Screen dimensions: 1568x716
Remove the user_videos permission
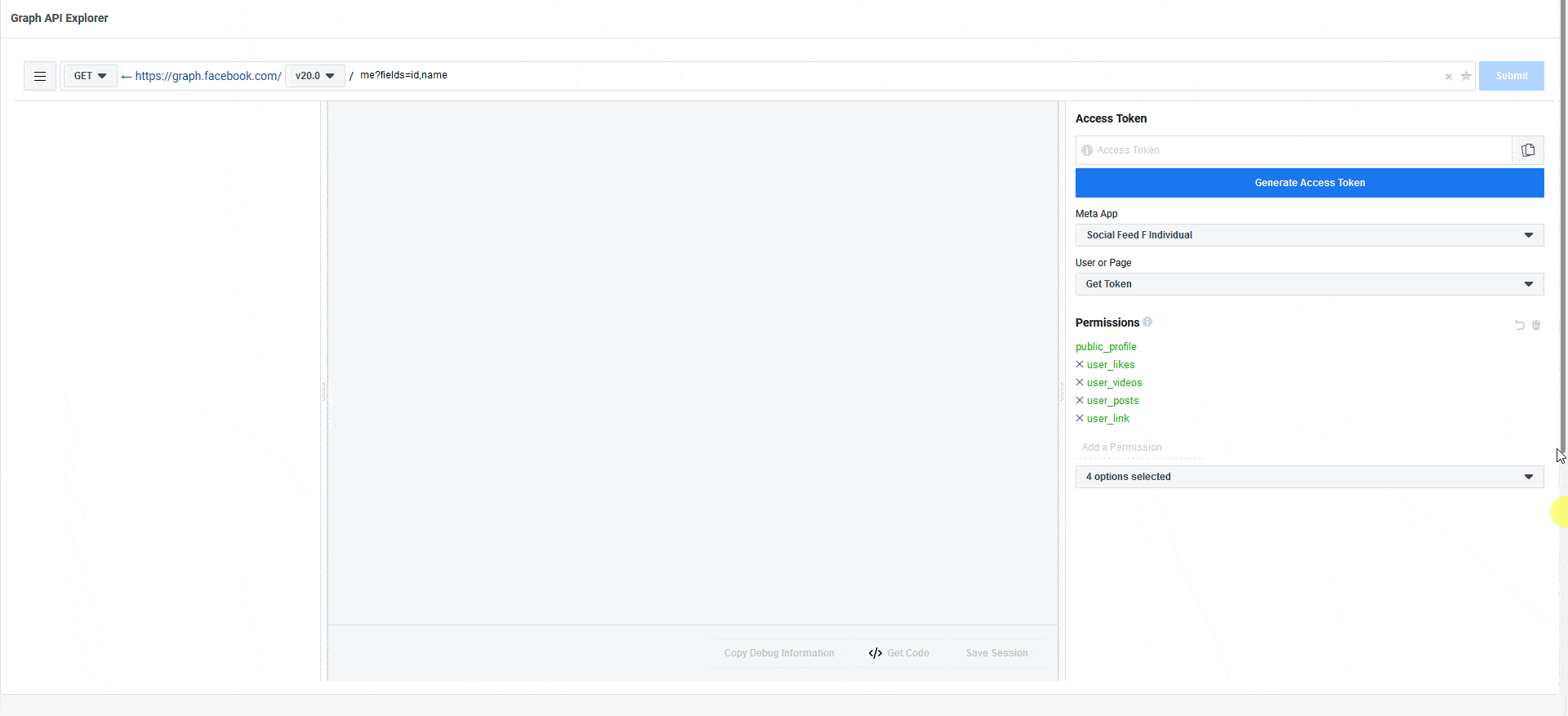coord(1080,382)
